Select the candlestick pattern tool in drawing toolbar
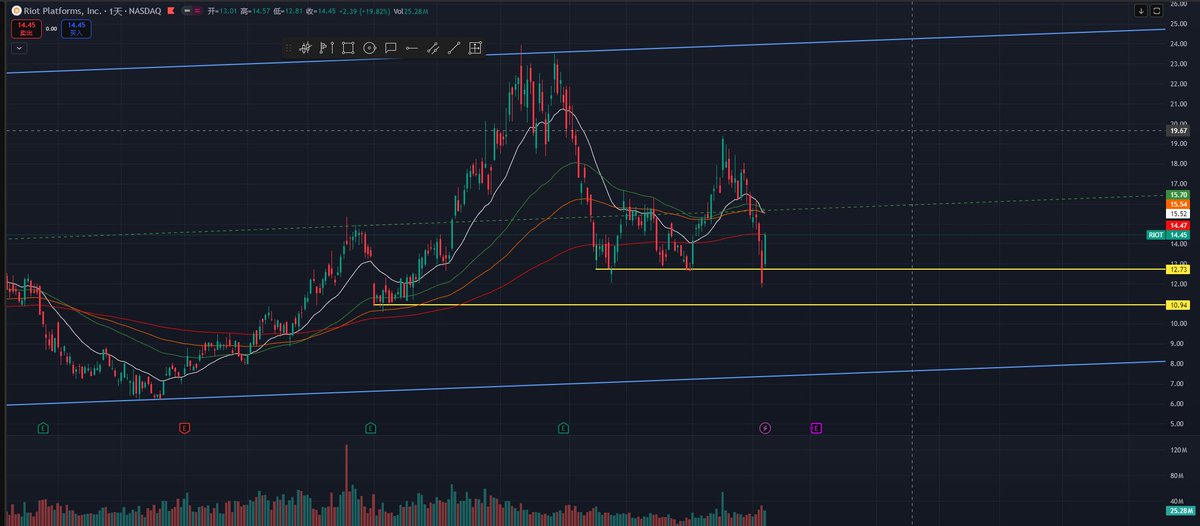The height and width of the screenshot is (526, 1200). tap(305, 47)
